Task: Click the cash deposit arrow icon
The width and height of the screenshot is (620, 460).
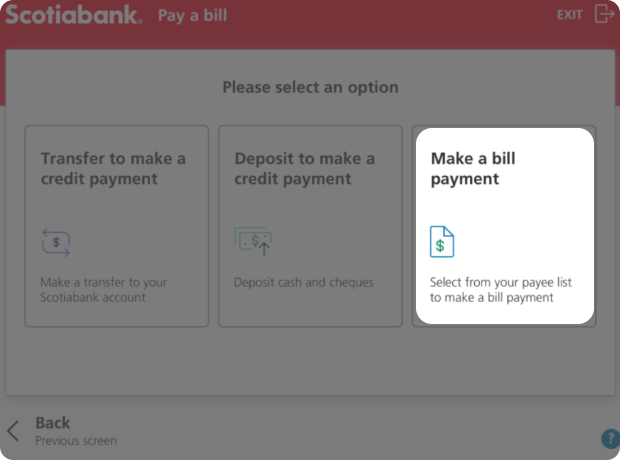Action: pos(253,241)
